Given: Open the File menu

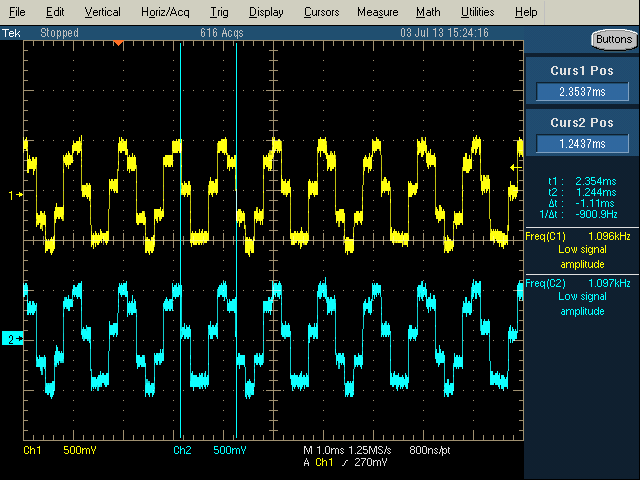Looking at the screenshot, I should click(17, 12).
